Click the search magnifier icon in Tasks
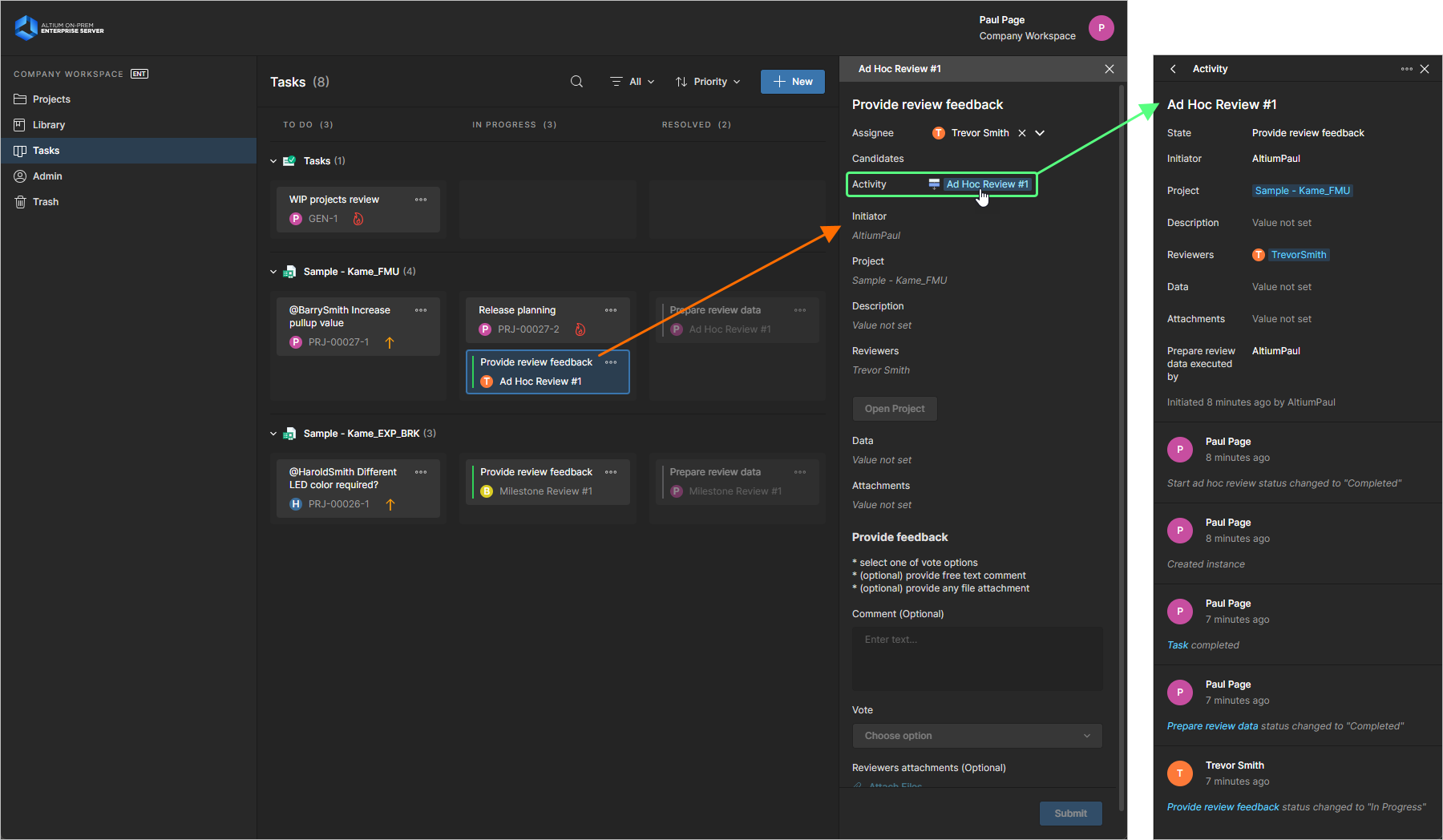This screenshot has width=1443, height=840. click(576, 82)
